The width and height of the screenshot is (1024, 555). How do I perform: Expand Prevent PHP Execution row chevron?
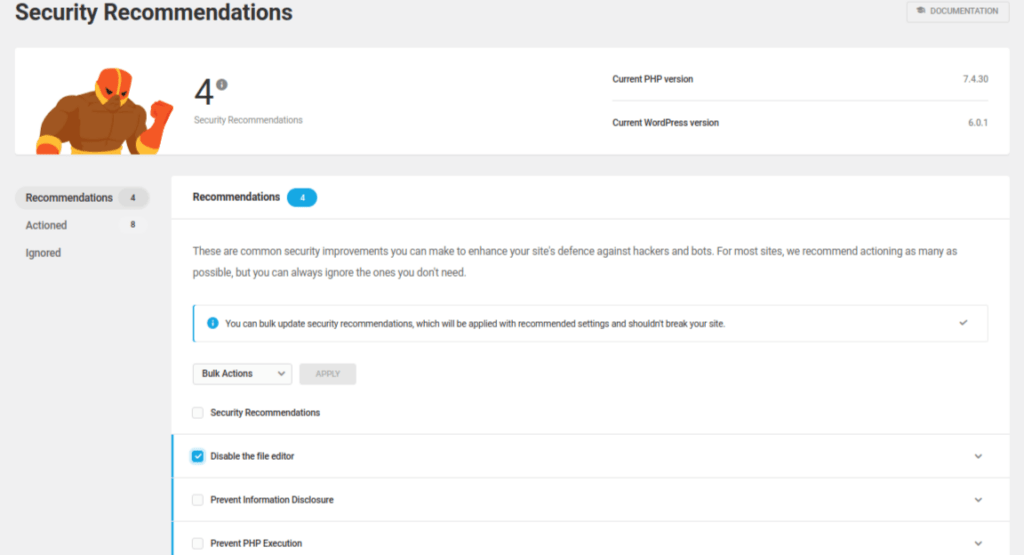click(x=978, y=543)
